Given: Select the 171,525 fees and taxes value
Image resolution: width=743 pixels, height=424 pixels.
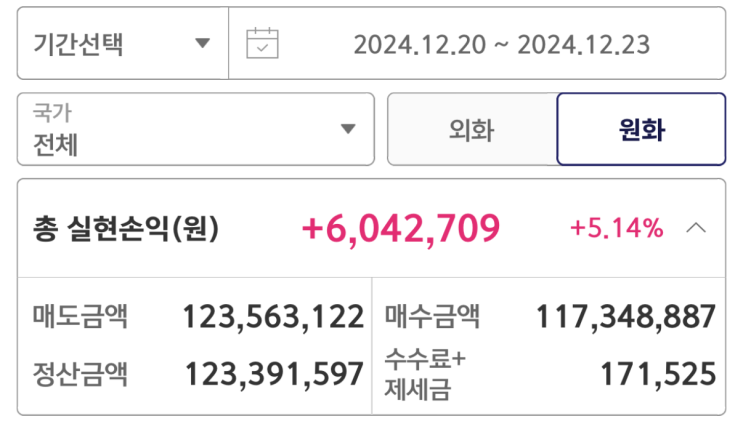Looking at the screenshot, I should [x=657, y=374].
